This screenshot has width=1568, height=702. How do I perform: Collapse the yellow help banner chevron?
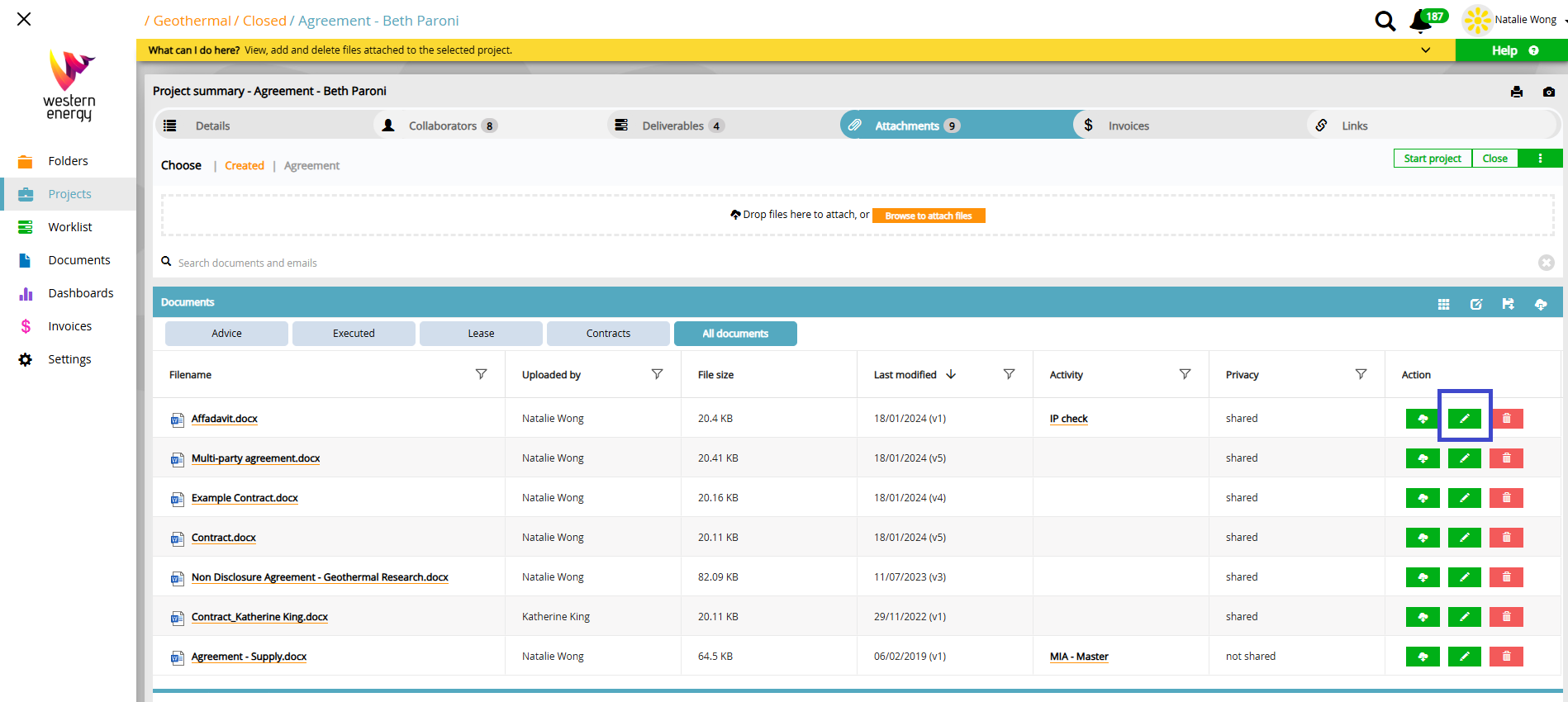pyautogui.click(x=1426, y=50)
